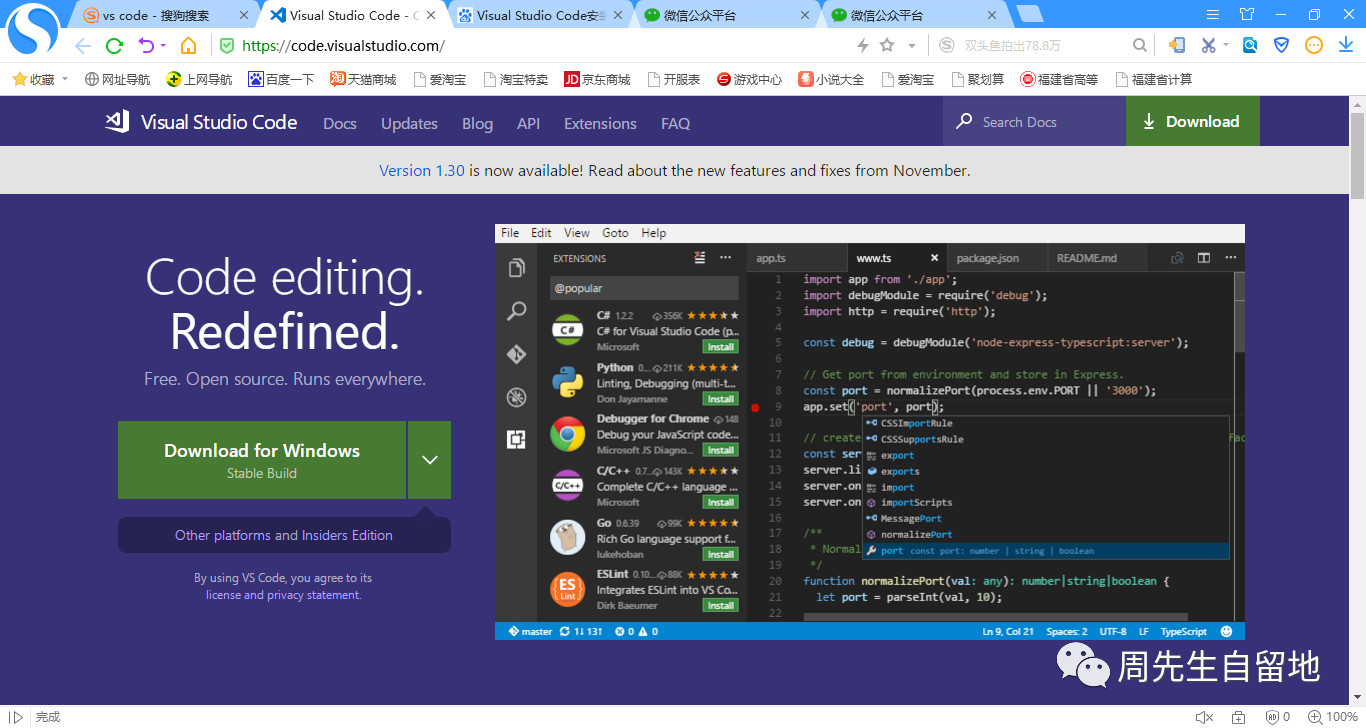Viewport: 1366px width, 728px height.
Task: Click the send-to-phone icon in the toolbar
Action: (1177, 46)
